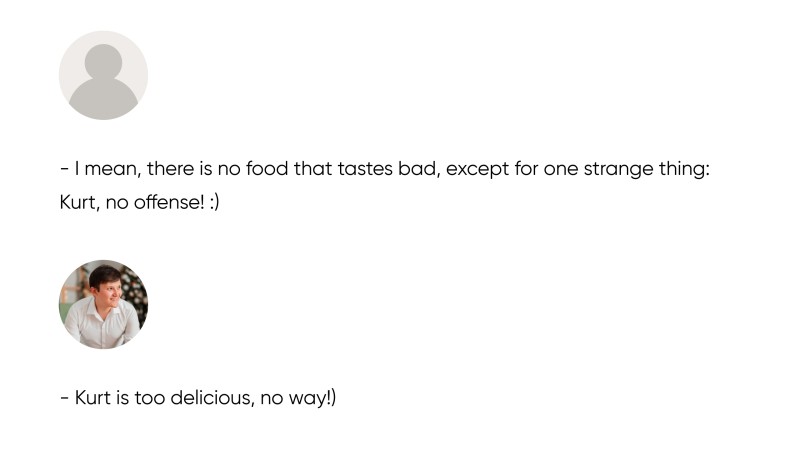Click the words 'strange thing:' in the first comment
This screenshot has width=800, height=471.
click(646, 169)
